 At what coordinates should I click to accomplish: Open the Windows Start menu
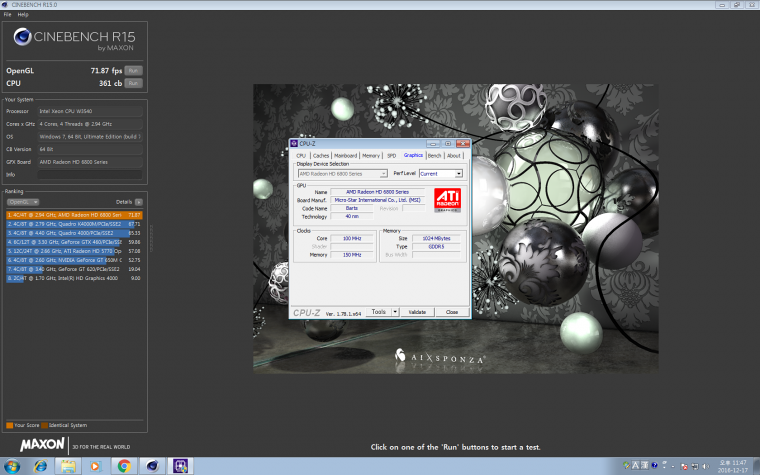pos(12,466)
